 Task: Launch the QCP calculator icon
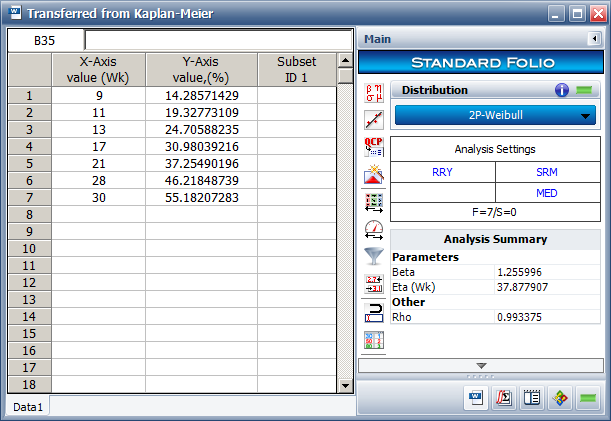pos(375,147)
